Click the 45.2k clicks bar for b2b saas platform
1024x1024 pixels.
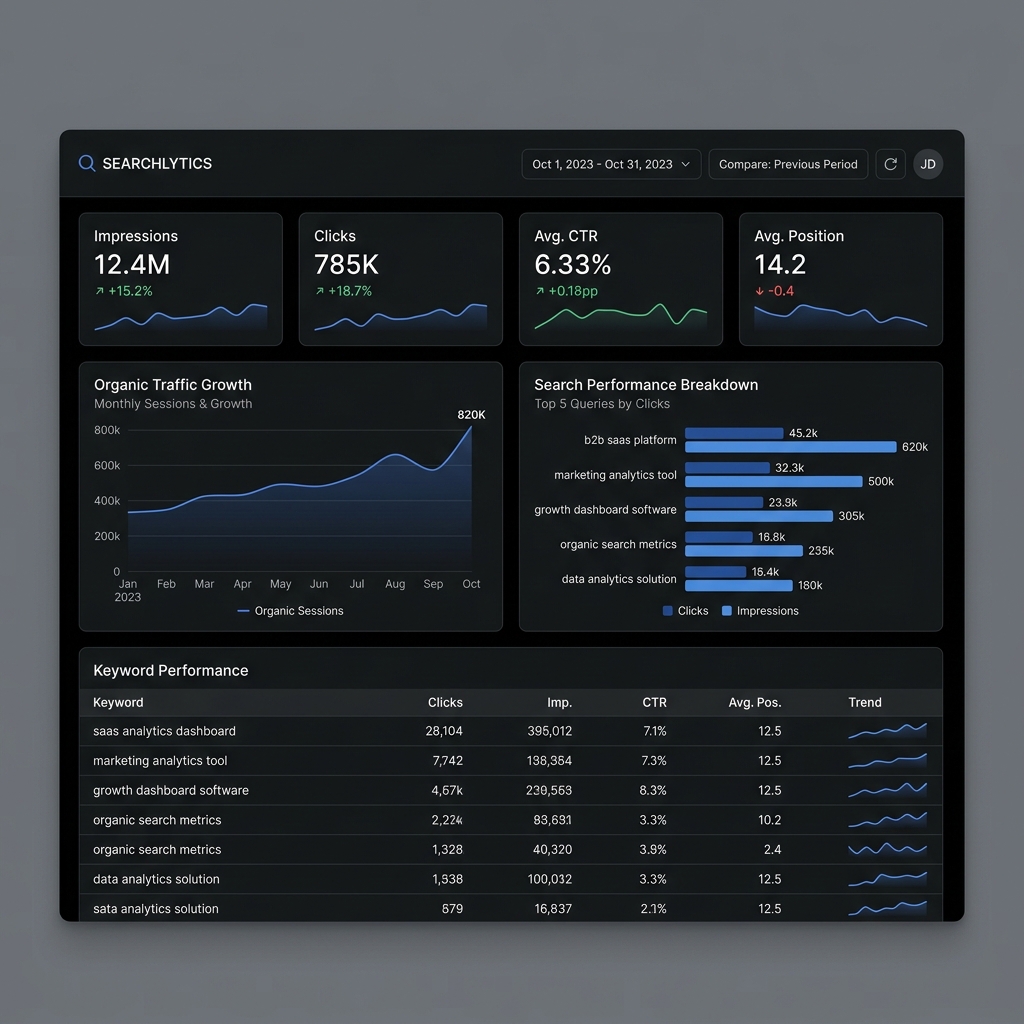734,433
